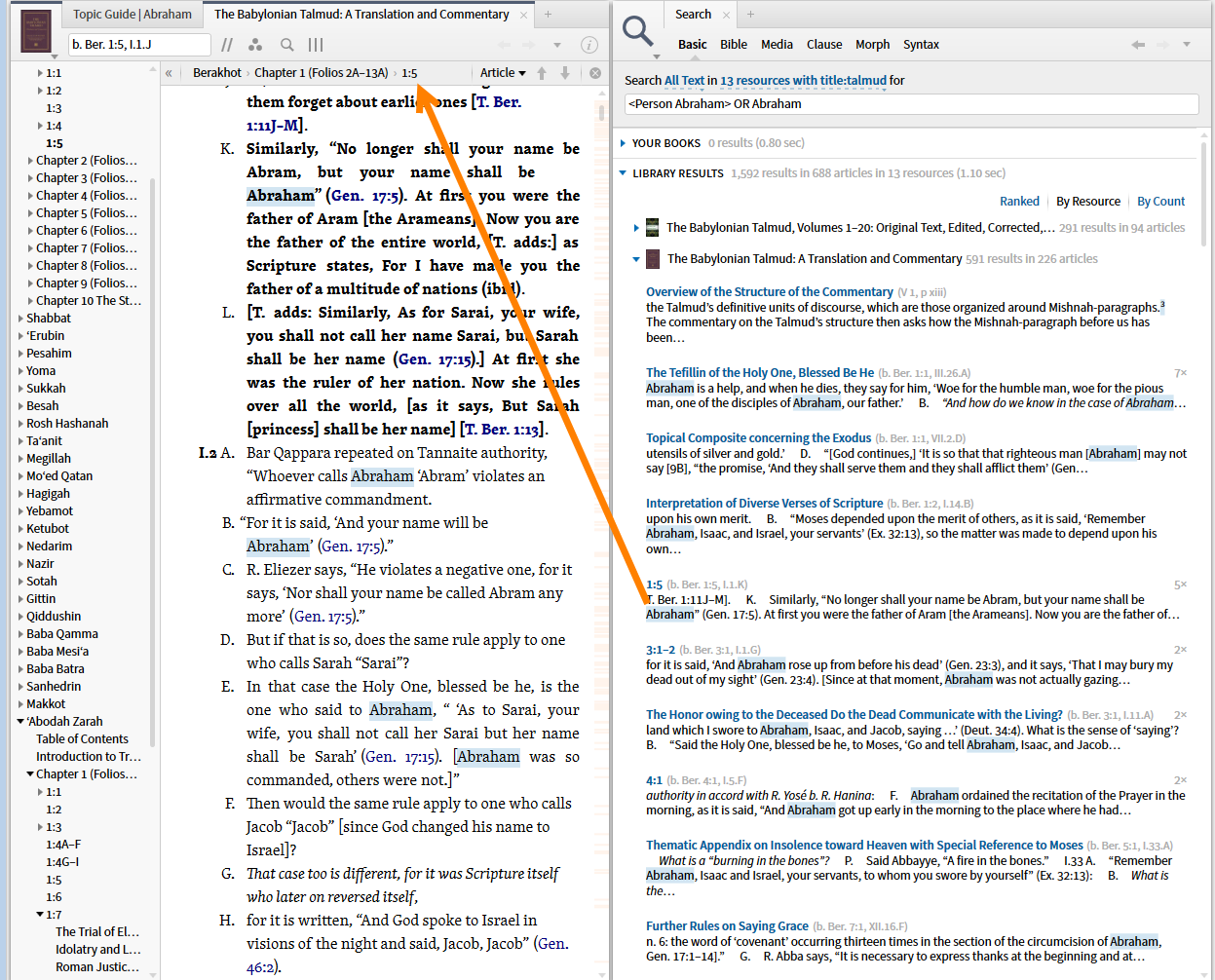Select the Babylonian Talmud Translation and Commentary tab
The image size is (1215, 980).
[361, 15]
